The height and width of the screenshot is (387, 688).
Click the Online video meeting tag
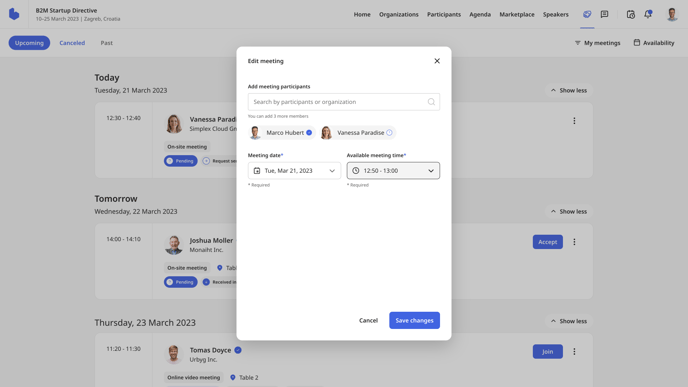click(194, 377)
